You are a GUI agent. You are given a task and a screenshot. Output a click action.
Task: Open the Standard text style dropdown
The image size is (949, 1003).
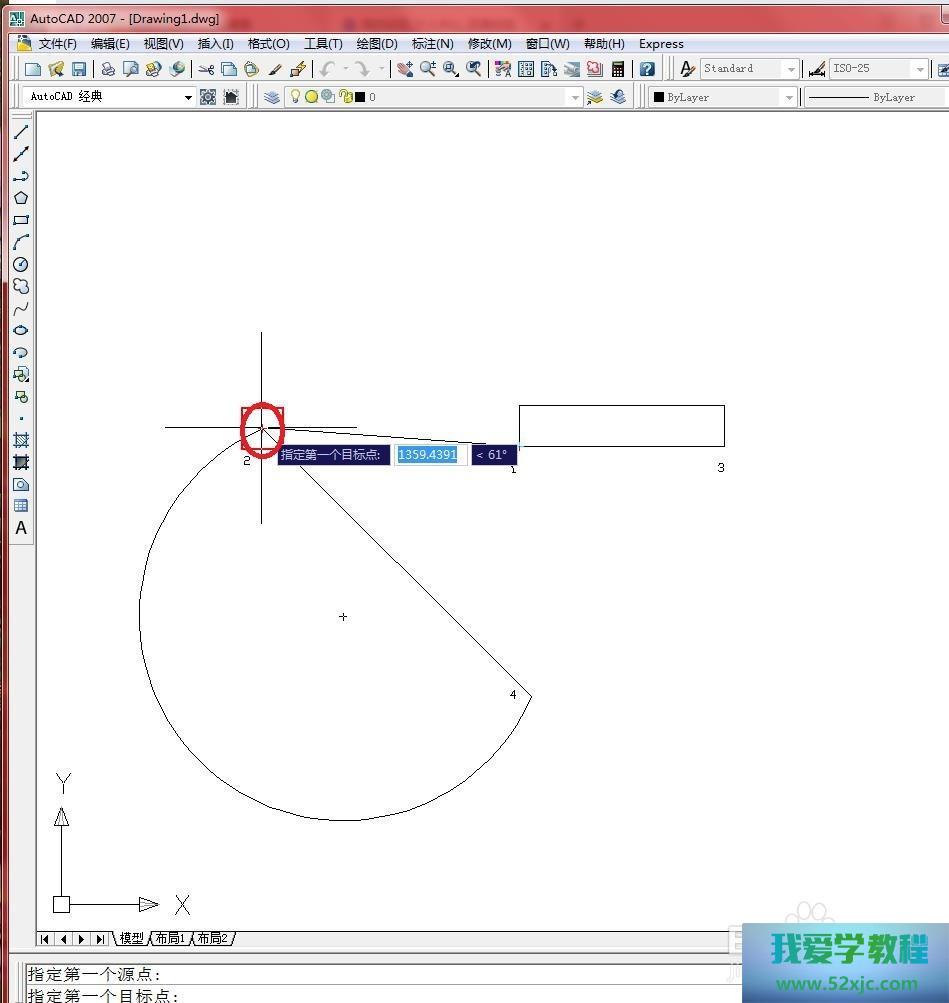(x=790, y=69)
